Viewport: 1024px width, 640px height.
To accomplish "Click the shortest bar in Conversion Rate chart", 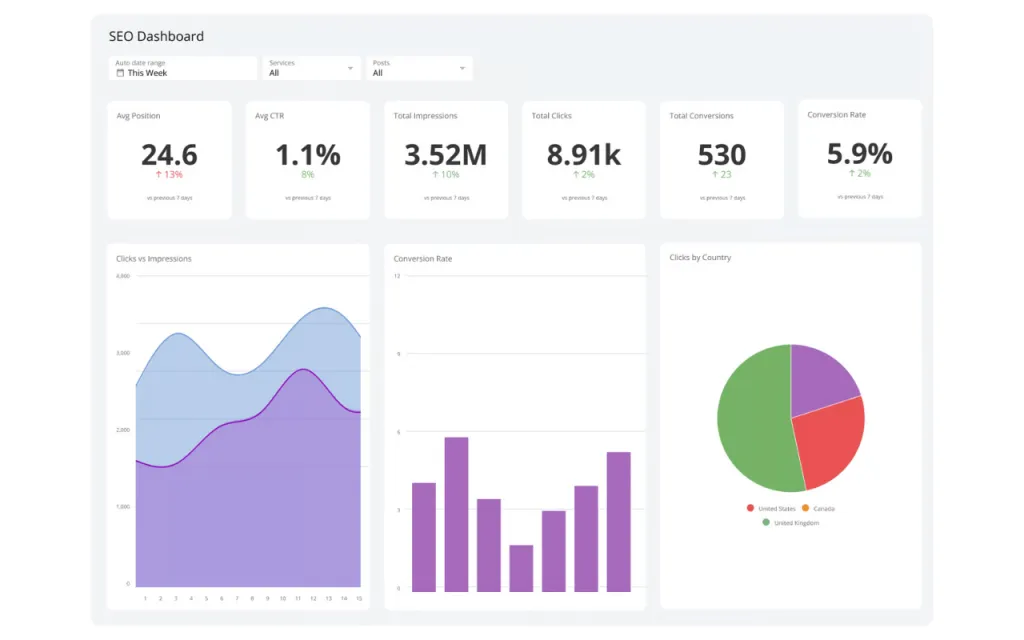I will pyautogui.click(x=521, y=568).
